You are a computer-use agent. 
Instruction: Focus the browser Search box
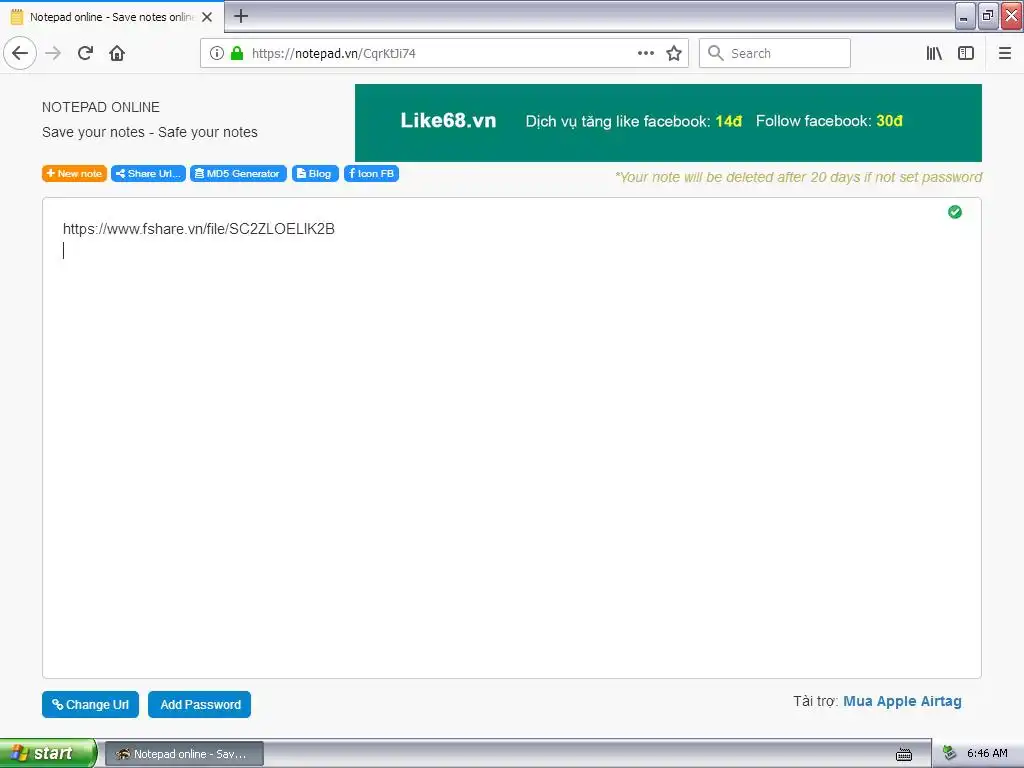click(x=775, y=53)
